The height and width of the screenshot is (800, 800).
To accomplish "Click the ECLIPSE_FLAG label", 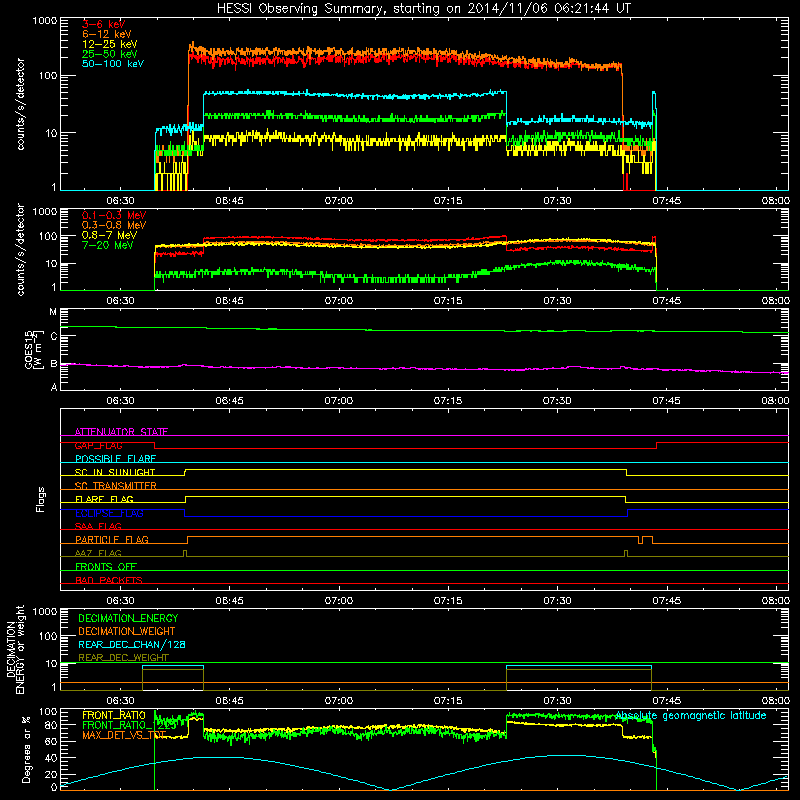I will 109,513.
